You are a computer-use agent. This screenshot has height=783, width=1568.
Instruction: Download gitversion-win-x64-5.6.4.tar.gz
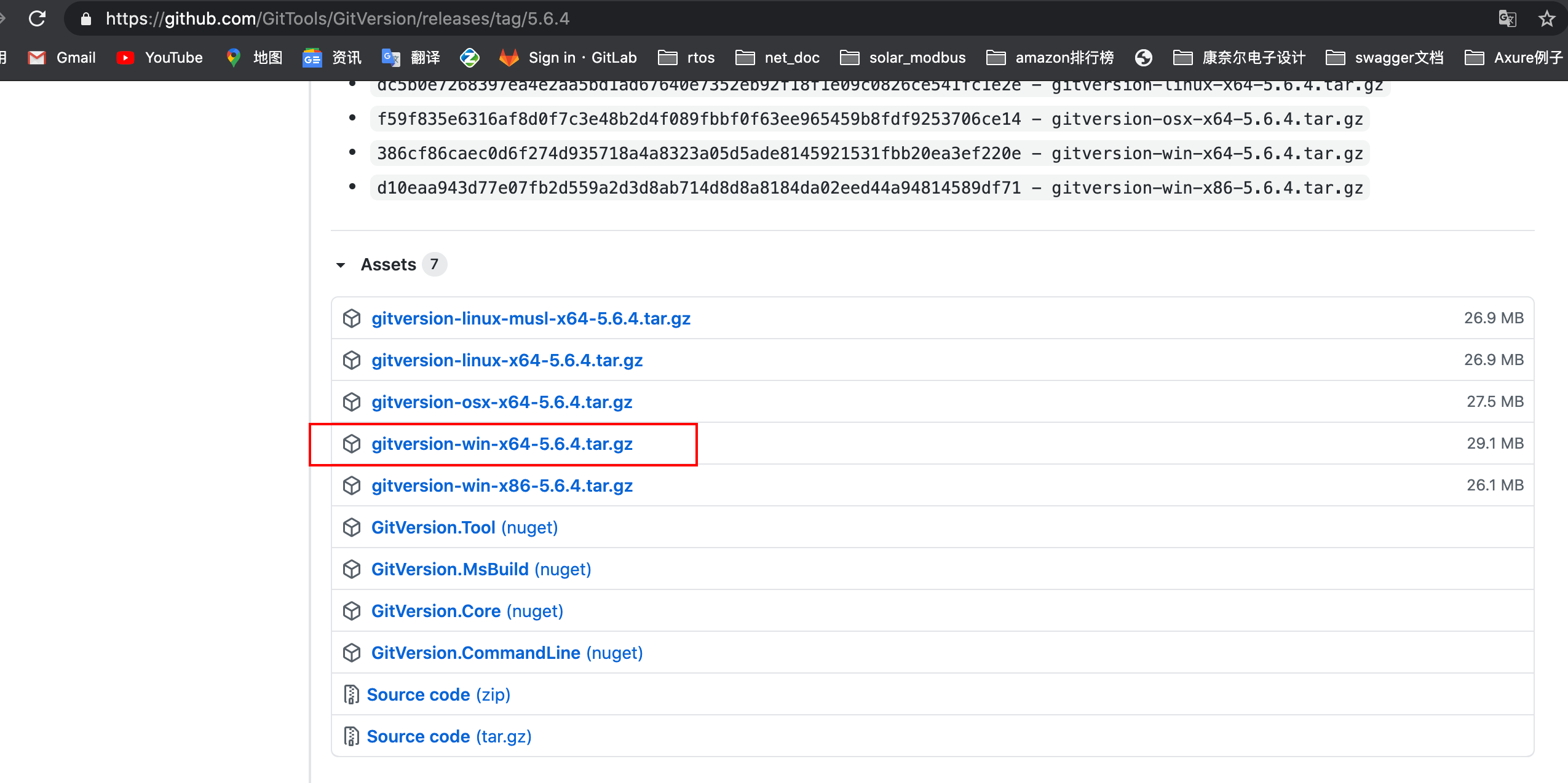point(502,444)
